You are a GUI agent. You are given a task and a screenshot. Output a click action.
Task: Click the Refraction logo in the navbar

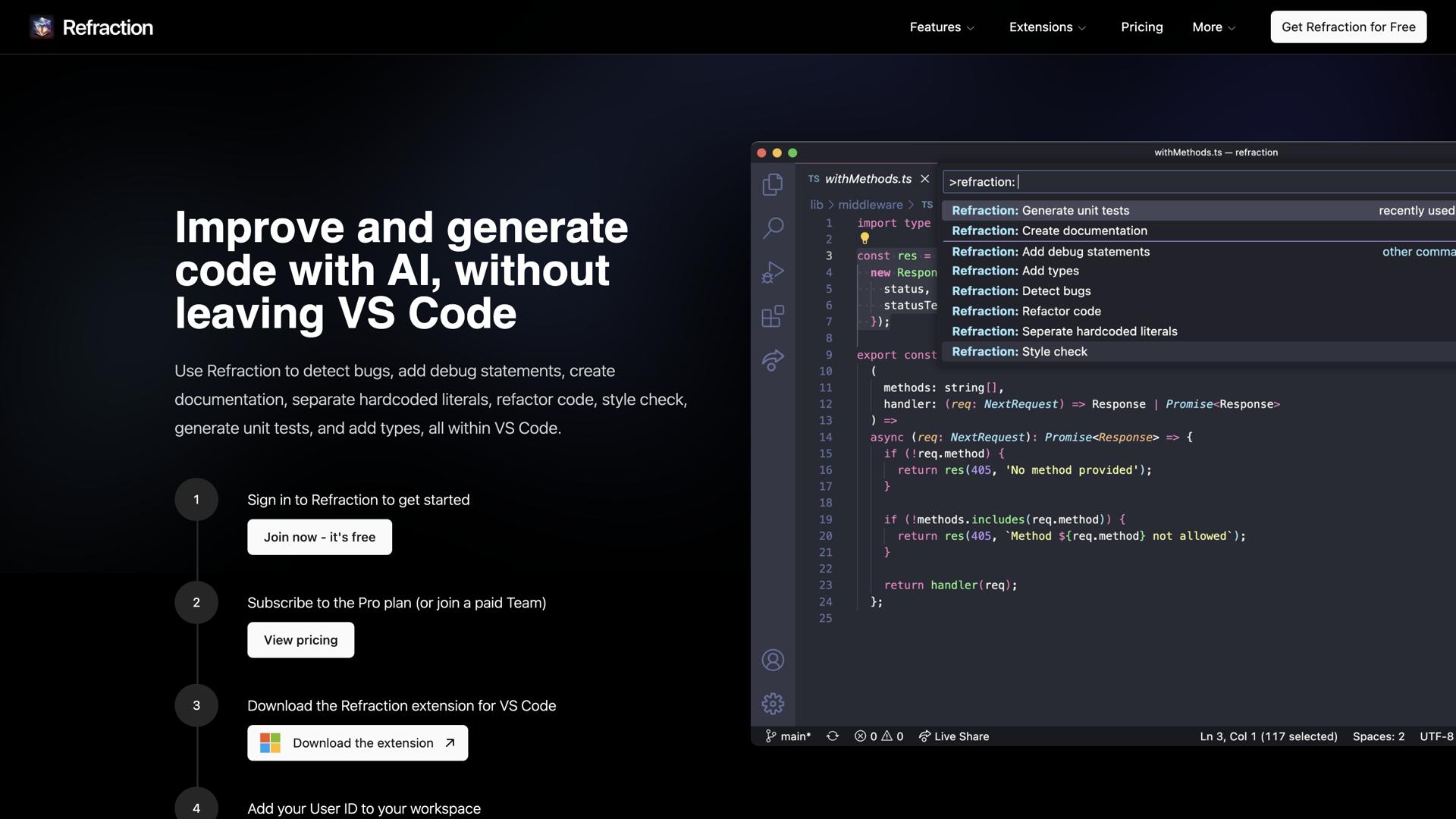[x=91, y=27]
